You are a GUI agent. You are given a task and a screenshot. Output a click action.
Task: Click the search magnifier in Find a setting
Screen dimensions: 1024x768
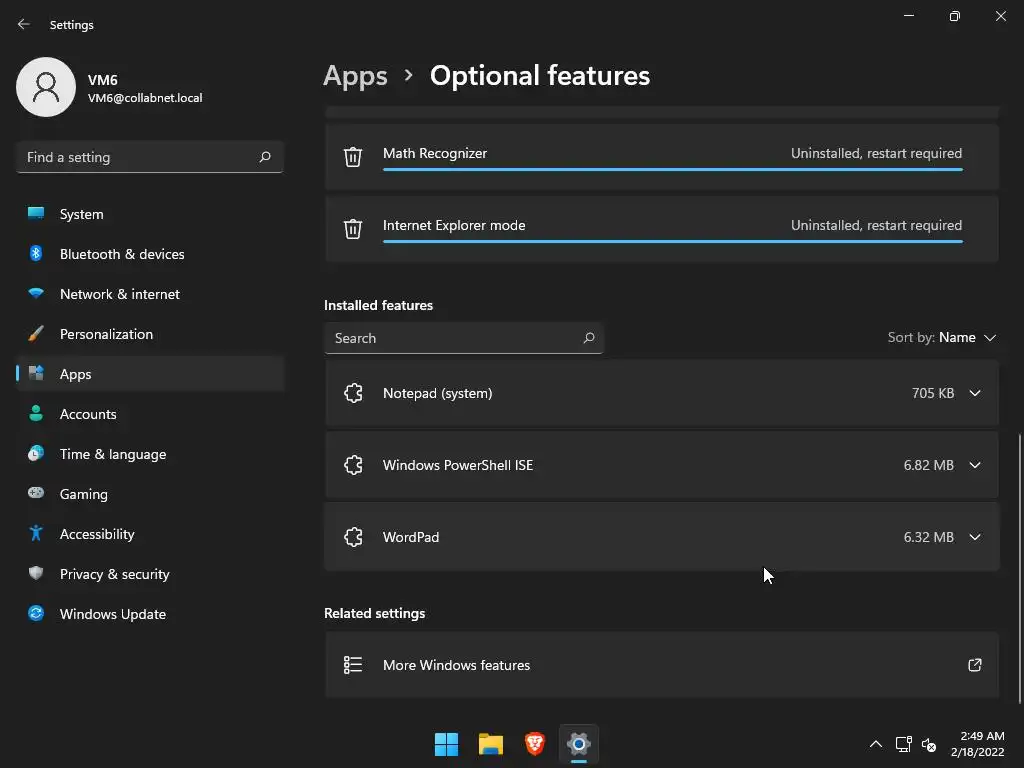pos(265,157)
